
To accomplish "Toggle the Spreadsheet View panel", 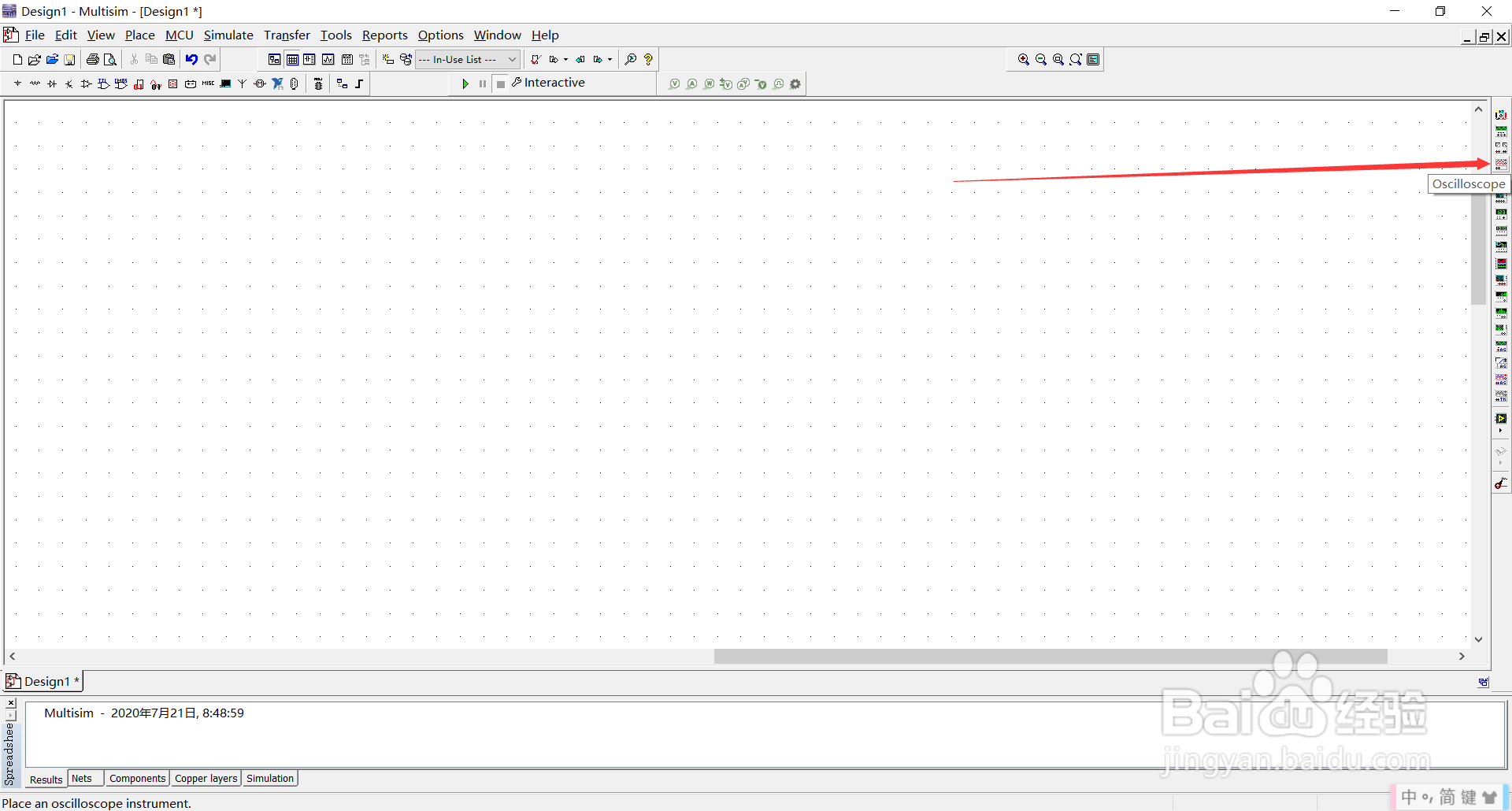I will tap(292, 59).
